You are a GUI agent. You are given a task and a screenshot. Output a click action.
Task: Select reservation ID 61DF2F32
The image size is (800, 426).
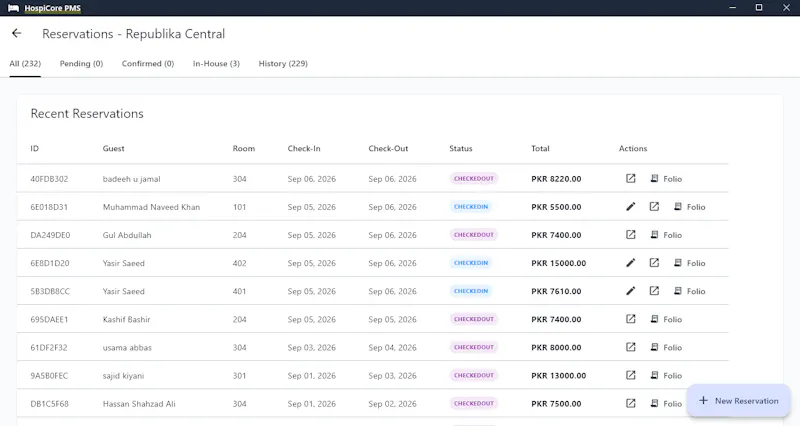point(48,347)
